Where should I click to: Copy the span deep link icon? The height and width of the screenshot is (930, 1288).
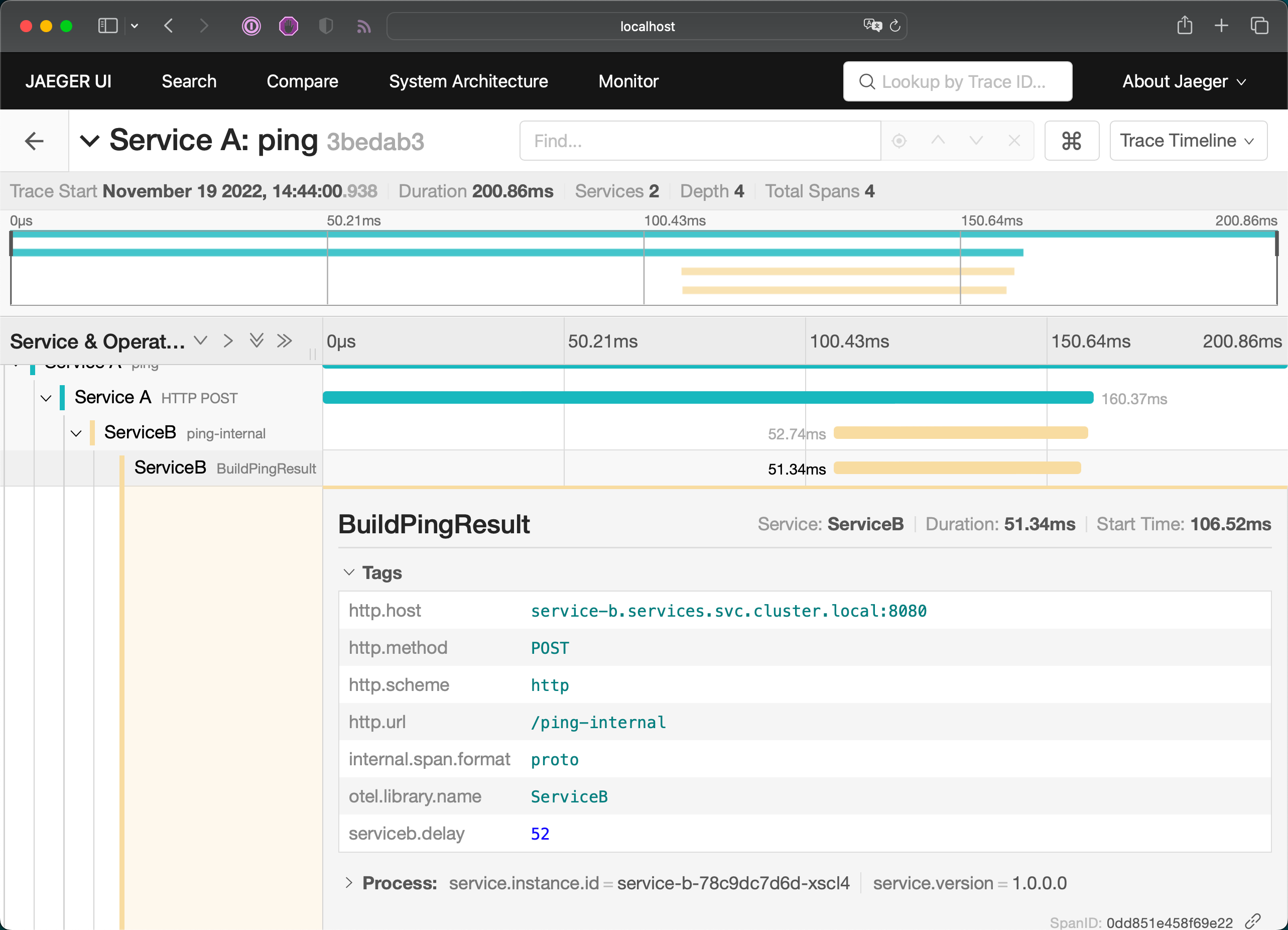[x=1253, y=920]
